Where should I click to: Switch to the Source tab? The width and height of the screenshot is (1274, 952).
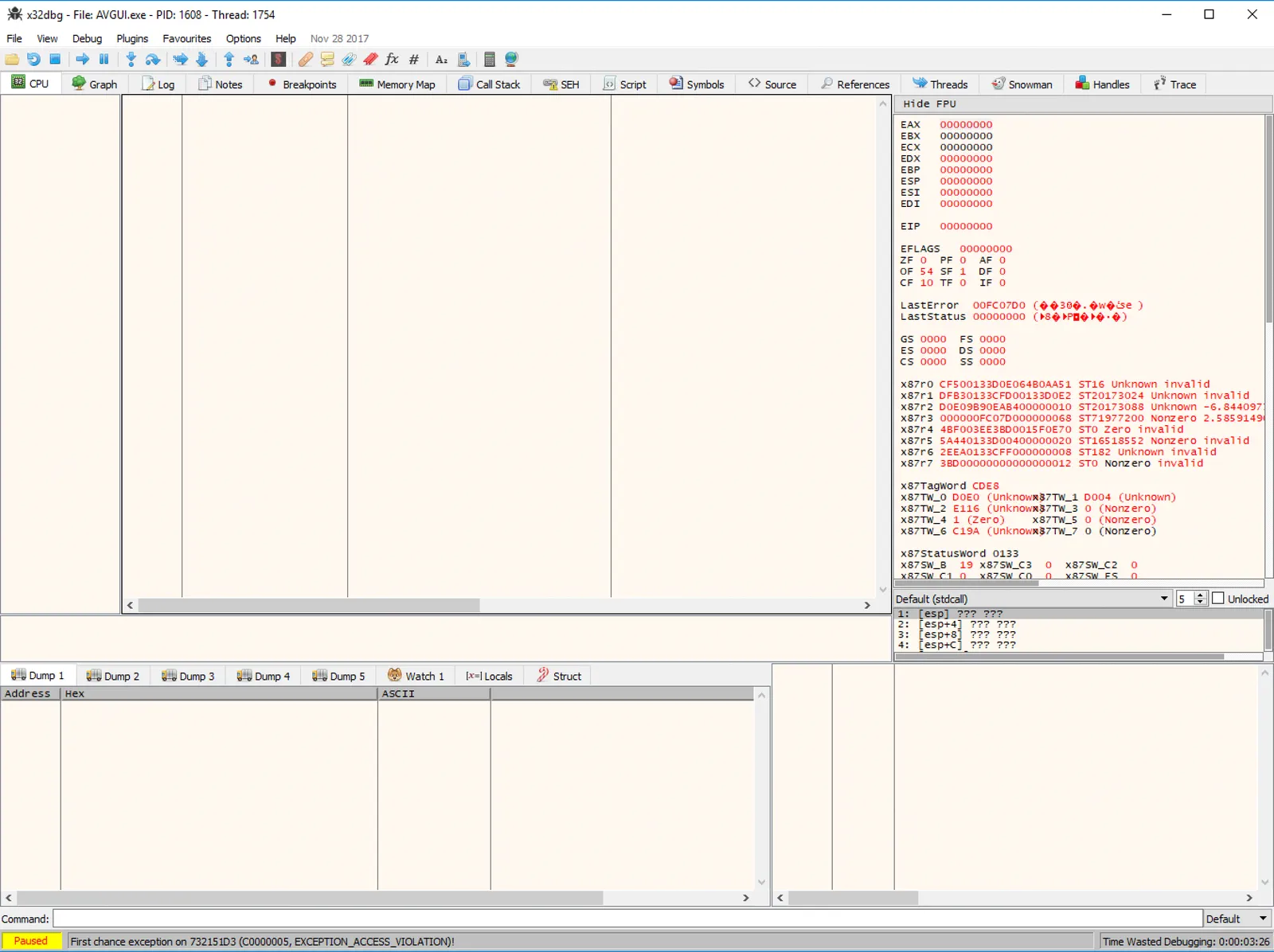click(x=772, y=84)
